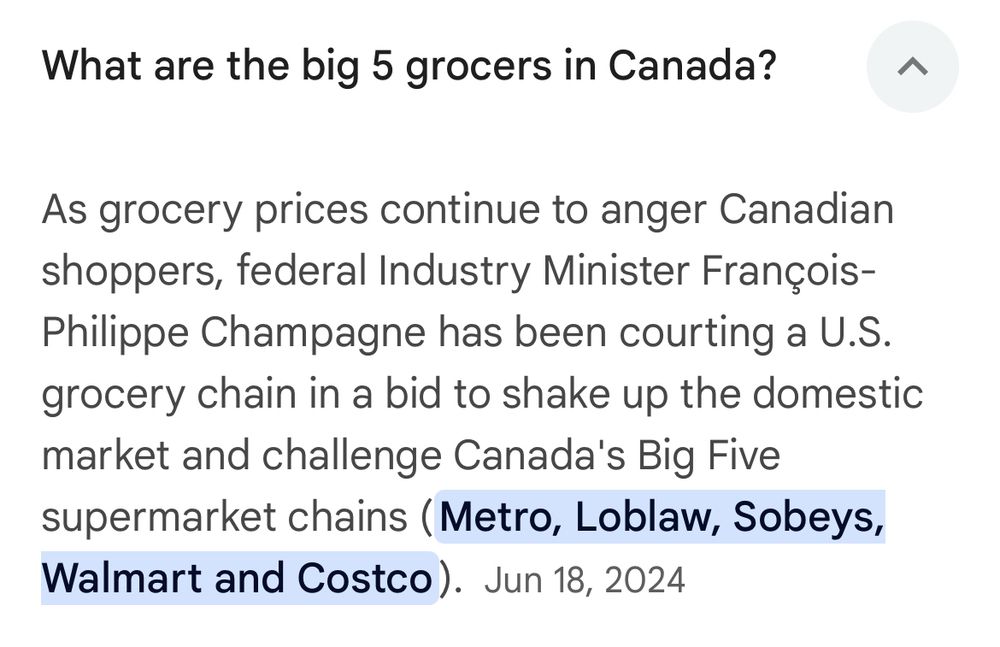This screenshot has height=647, width=1000.
Task: Click the 'Jun 18, 2024' date
Action: pos(584,580)
